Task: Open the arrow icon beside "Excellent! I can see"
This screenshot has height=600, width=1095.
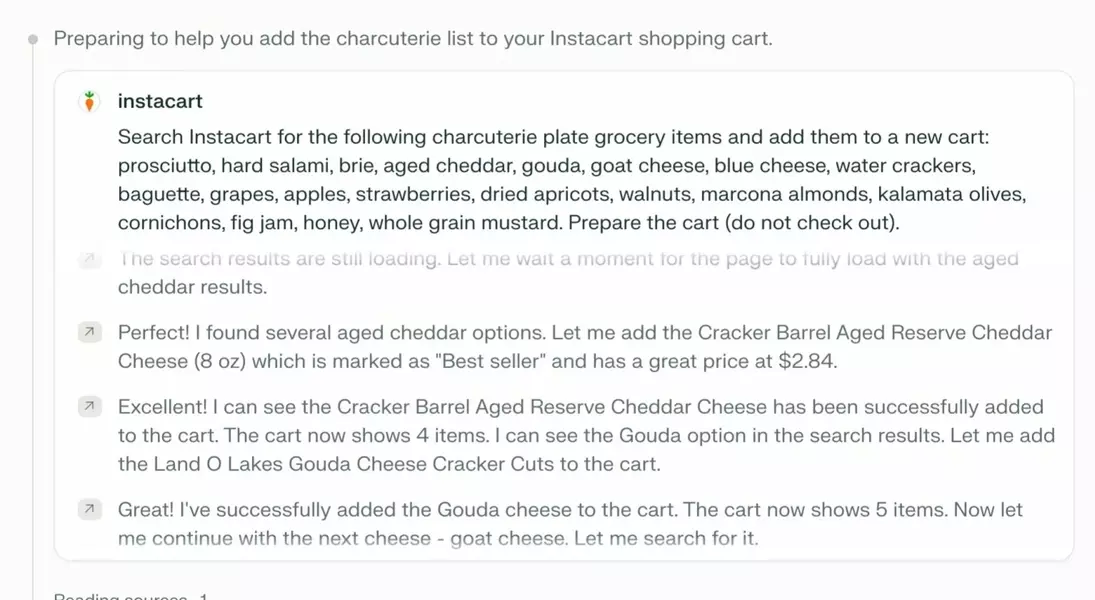Action: (90, 406)
